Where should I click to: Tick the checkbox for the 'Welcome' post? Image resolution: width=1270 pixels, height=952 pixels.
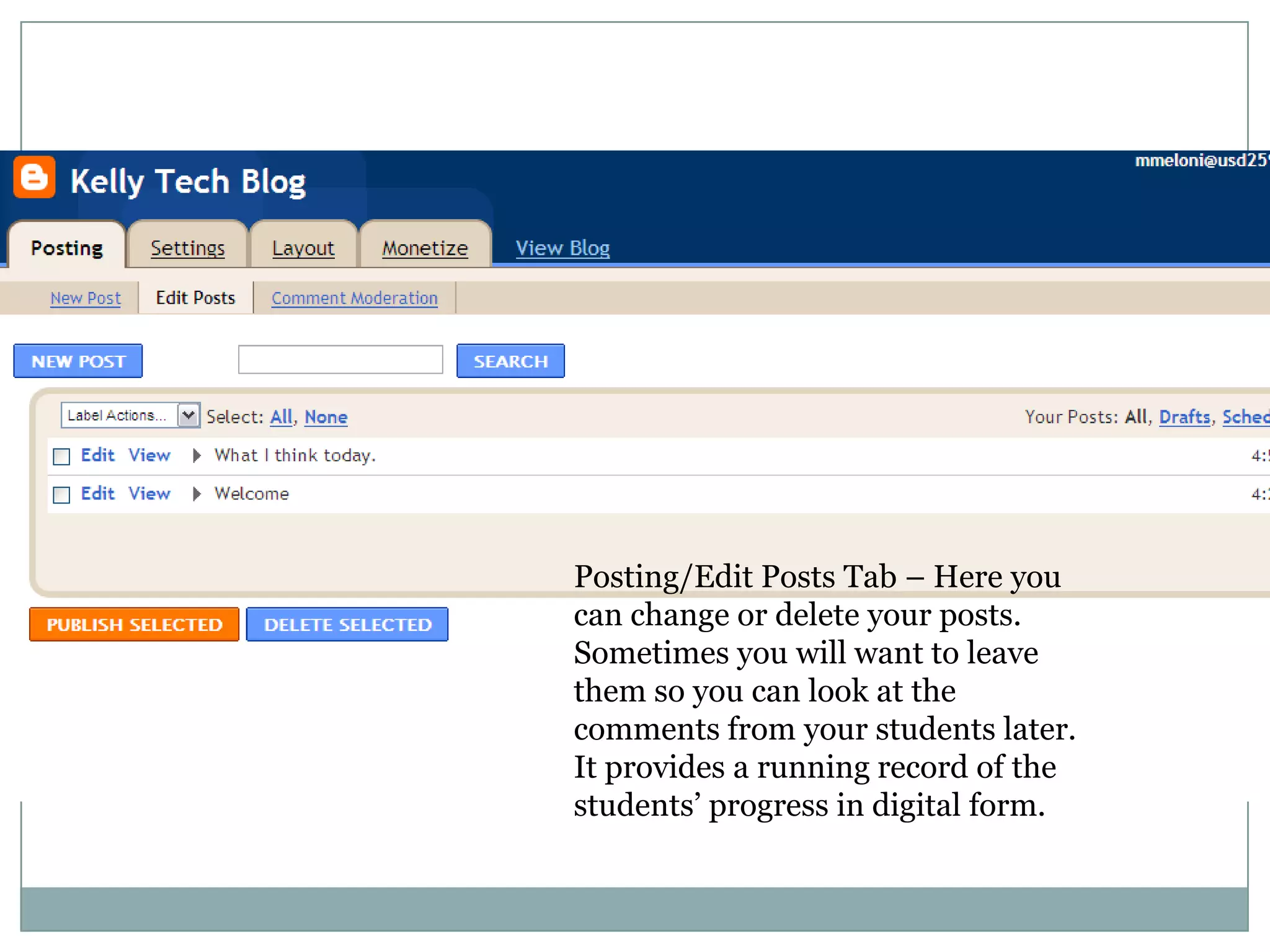coord(61,495)
